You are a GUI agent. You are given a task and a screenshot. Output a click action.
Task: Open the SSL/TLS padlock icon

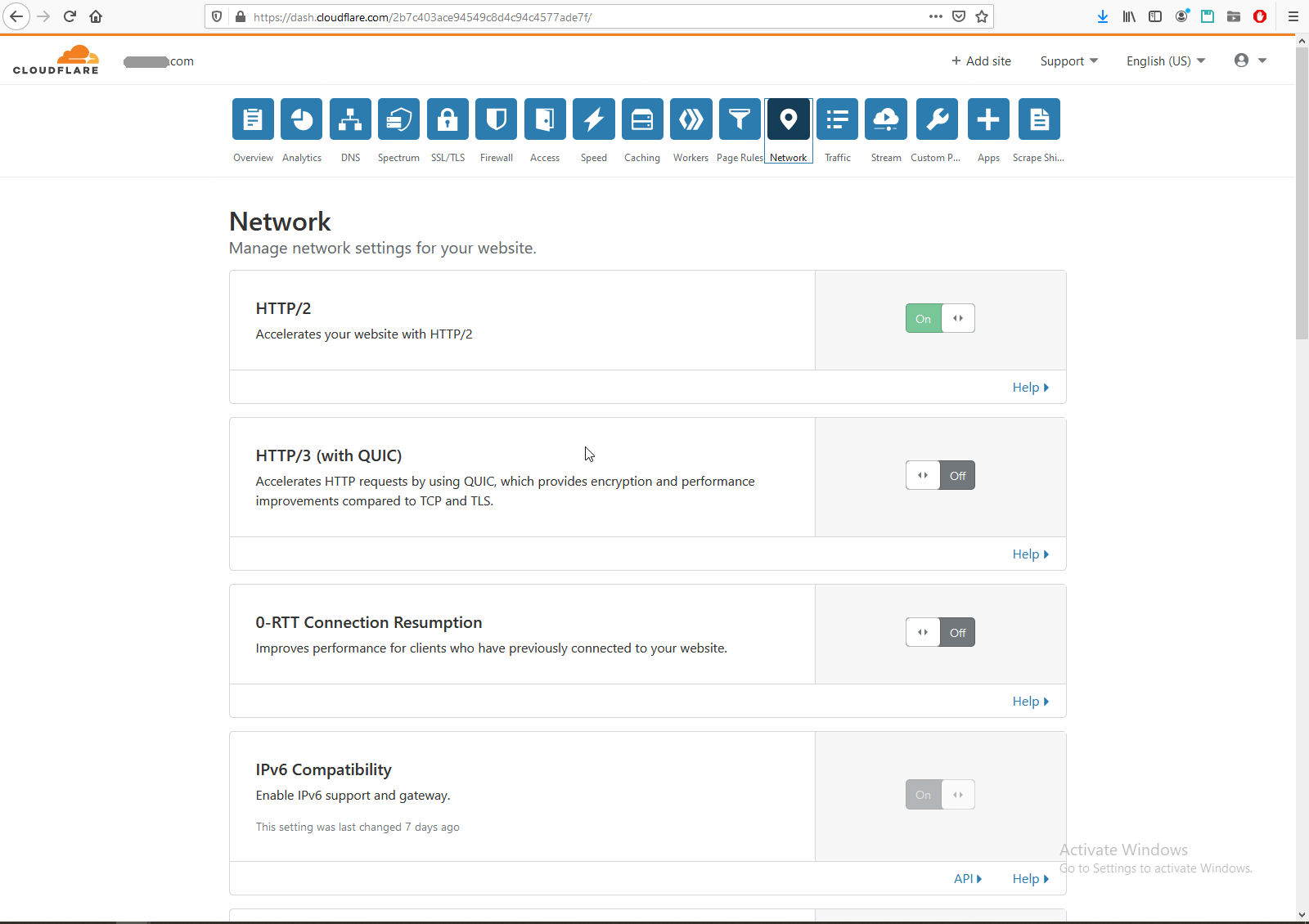[448, 120]
